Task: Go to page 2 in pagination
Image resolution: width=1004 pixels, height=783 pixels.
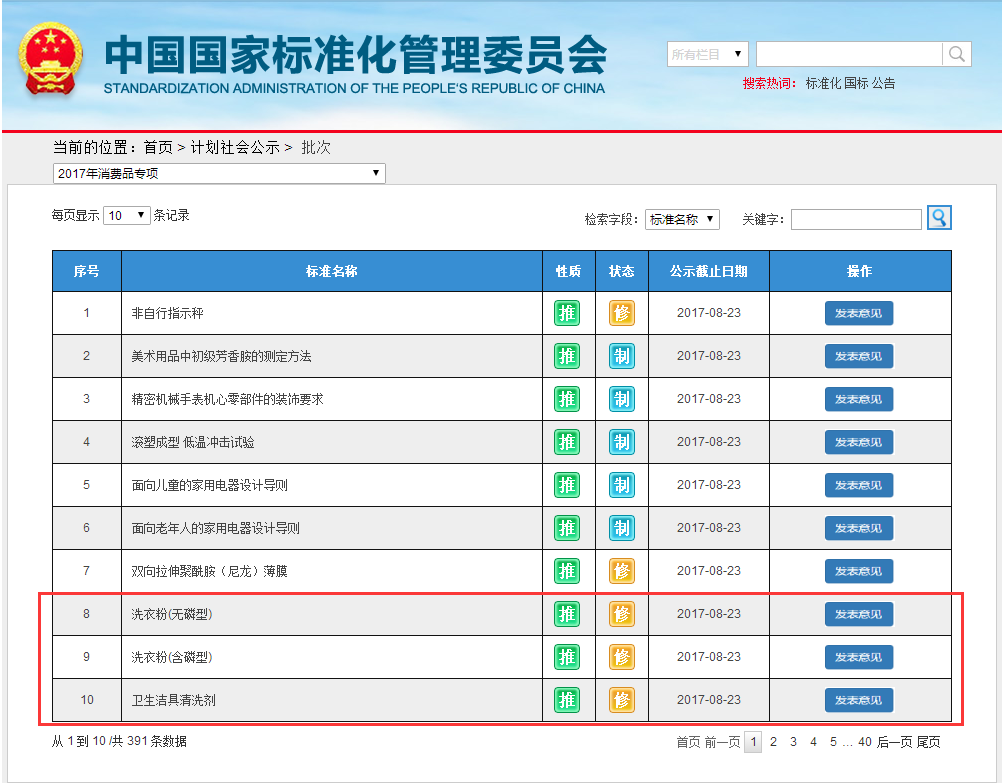Action: click(x=773, y=742)
